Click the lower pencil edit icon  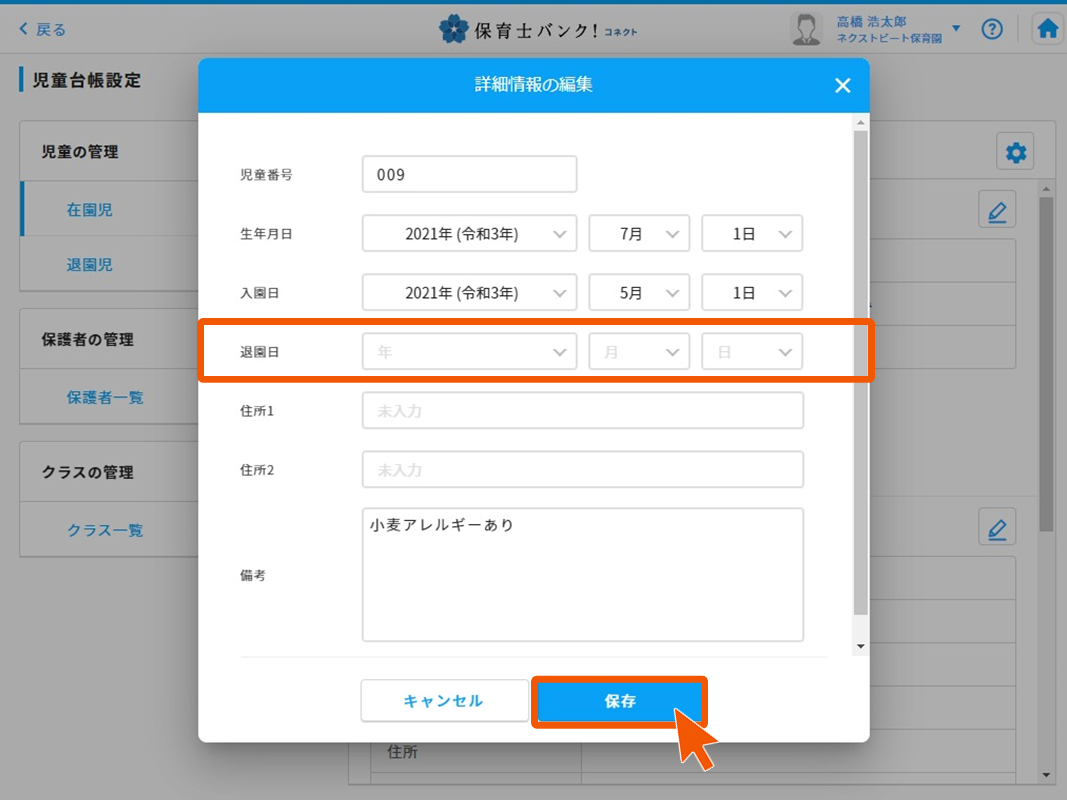[x=996, y=528]
